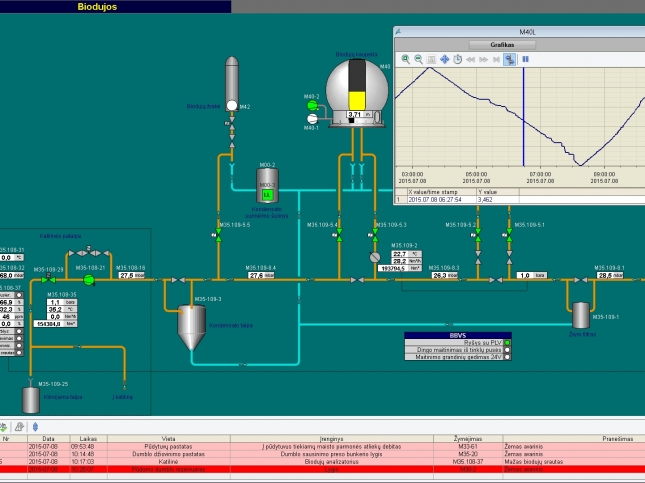The height and width of the screenshot is (483, 645).
Task: Select the M35-109-3 condensate tank
Action: pyautogui.click(x=192, y=327)
